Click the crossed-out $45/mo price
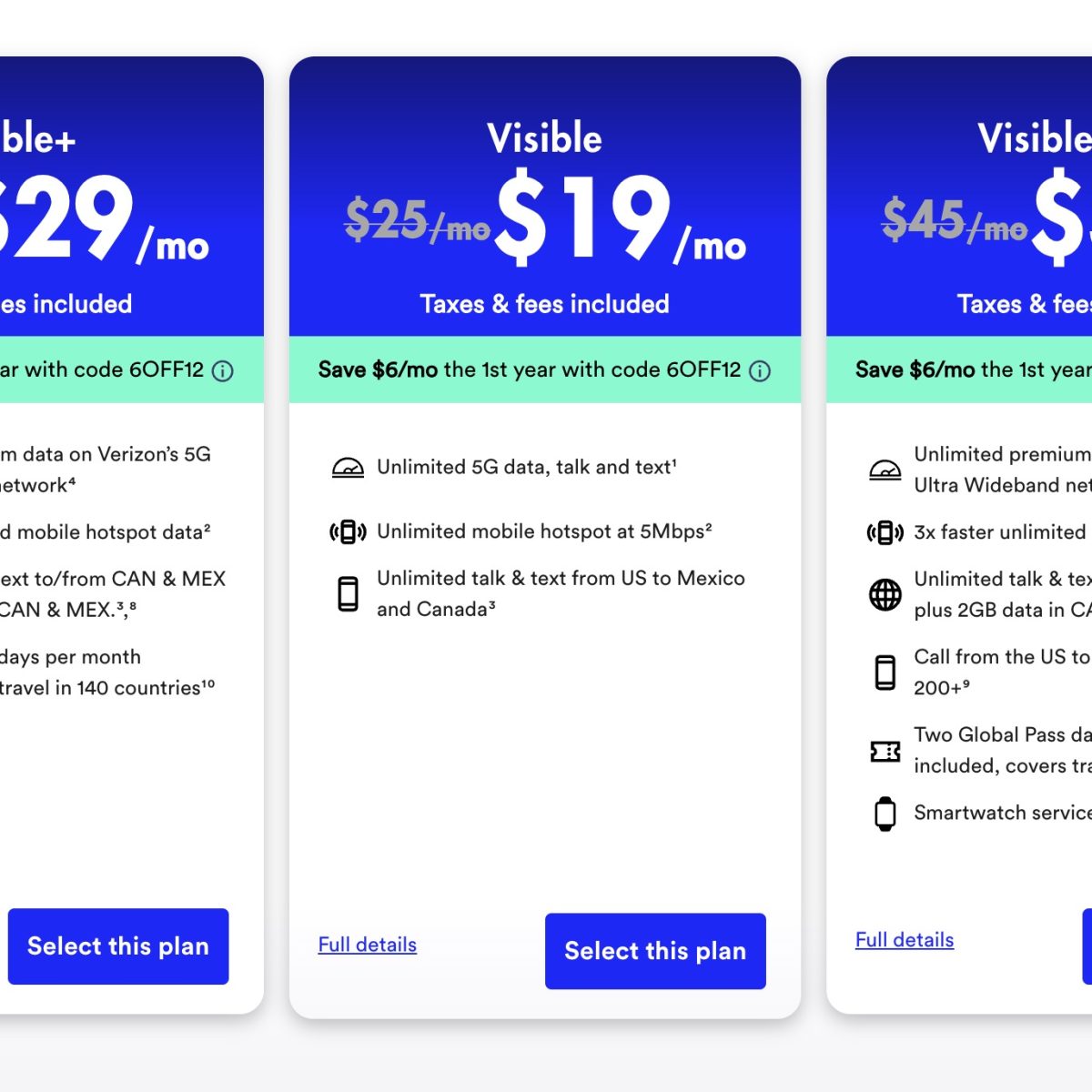 tap(954, 221)
